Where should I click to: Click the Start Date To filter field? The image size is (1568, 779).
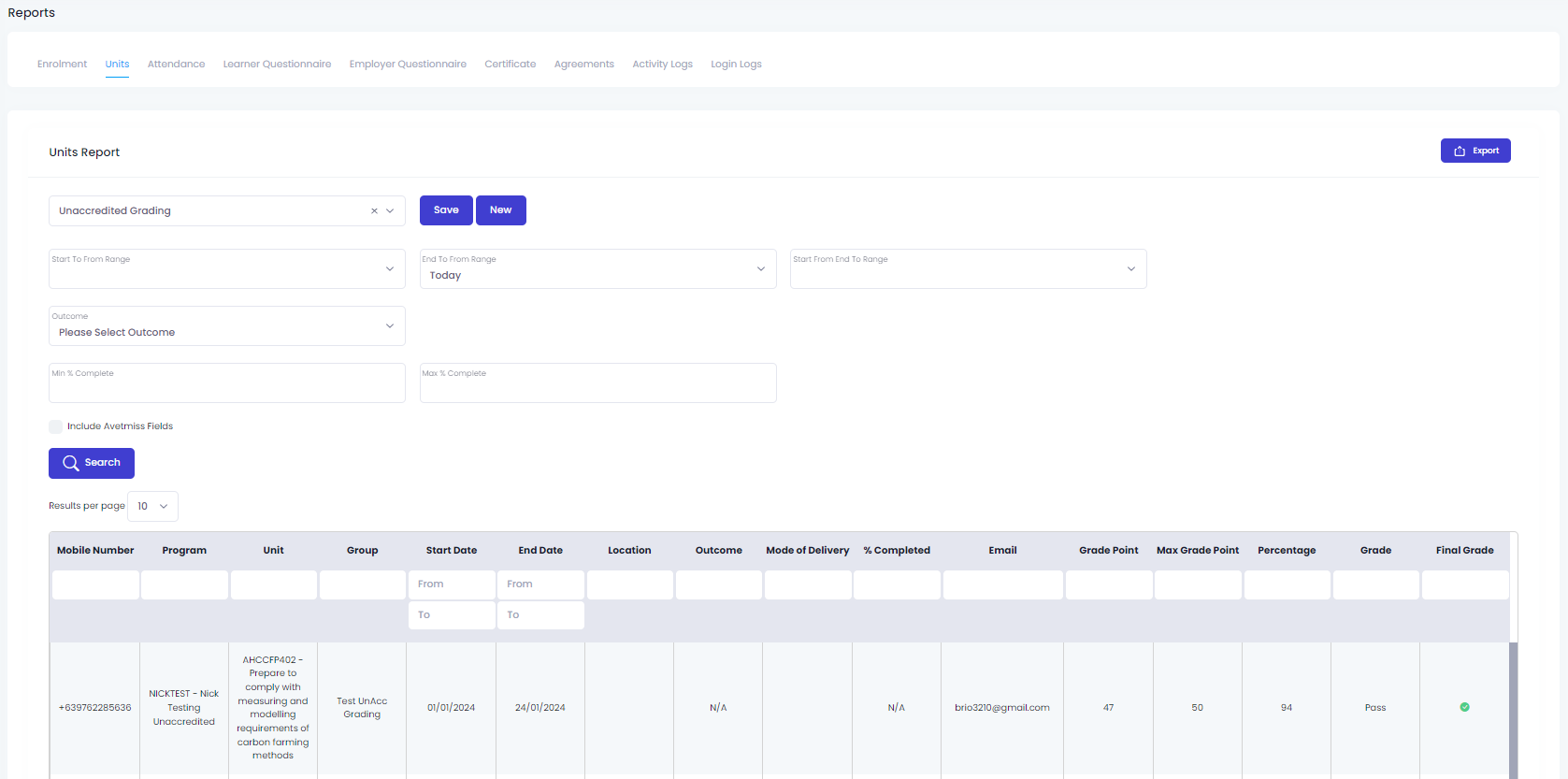452,615
